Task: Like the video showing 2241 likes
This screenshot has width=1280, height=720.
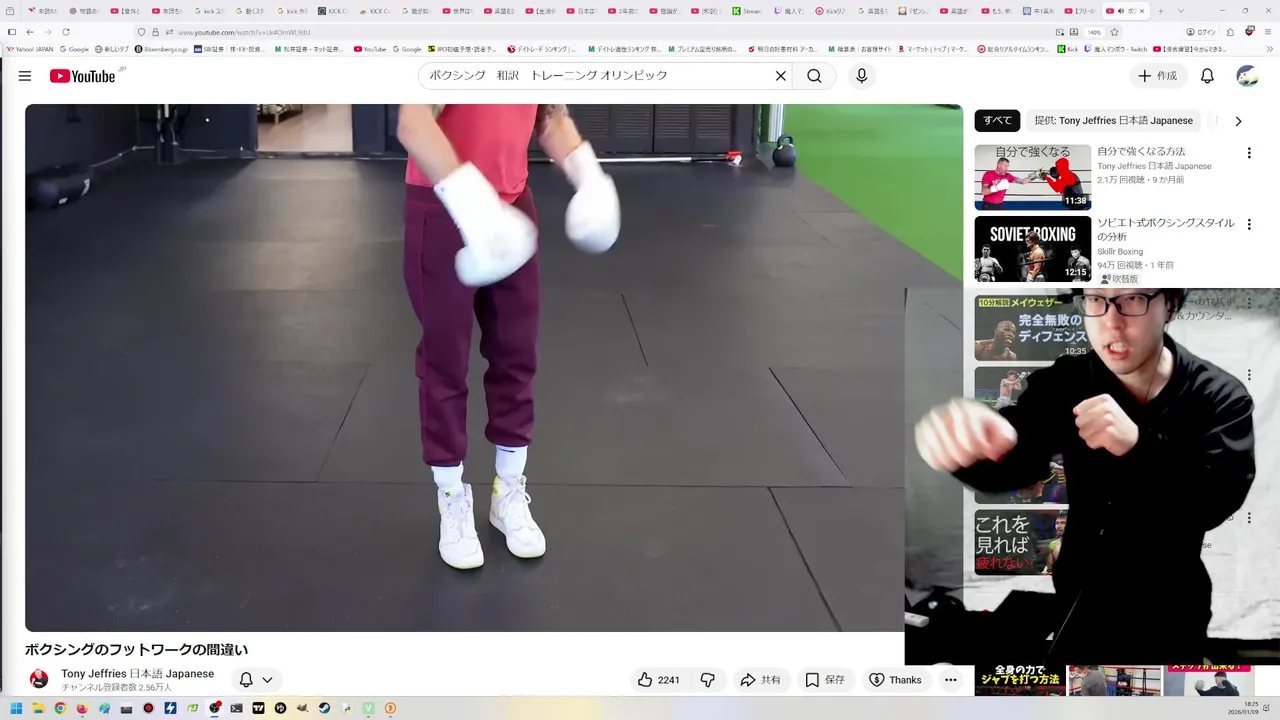Action: point(658,680)
